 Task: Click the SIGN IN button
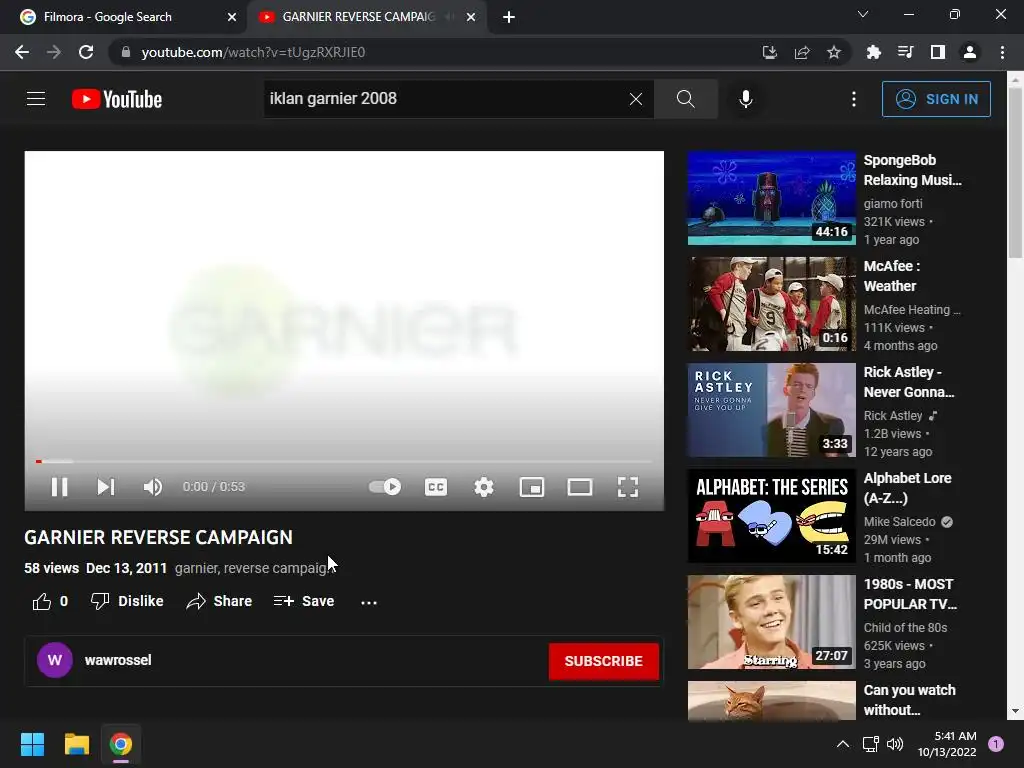[x=936, y=99]
